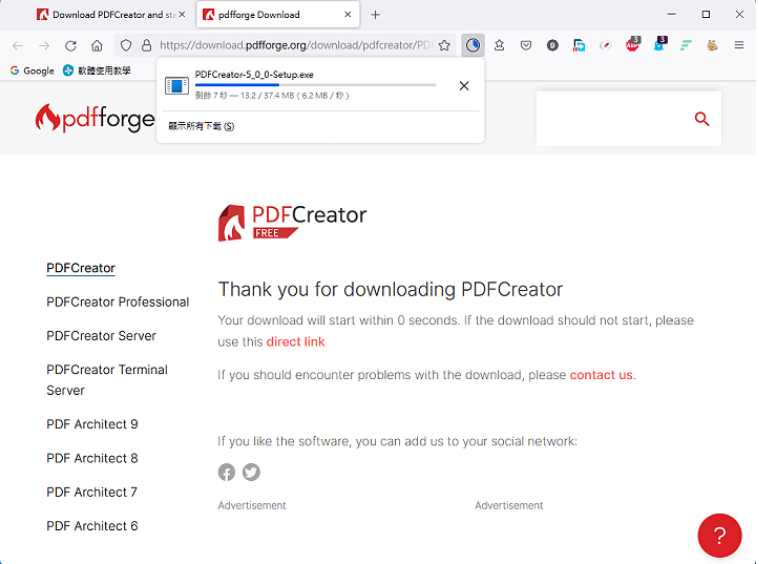Close the pdfforge Download tab
The image size is (759, 564).
coord(348,15)
